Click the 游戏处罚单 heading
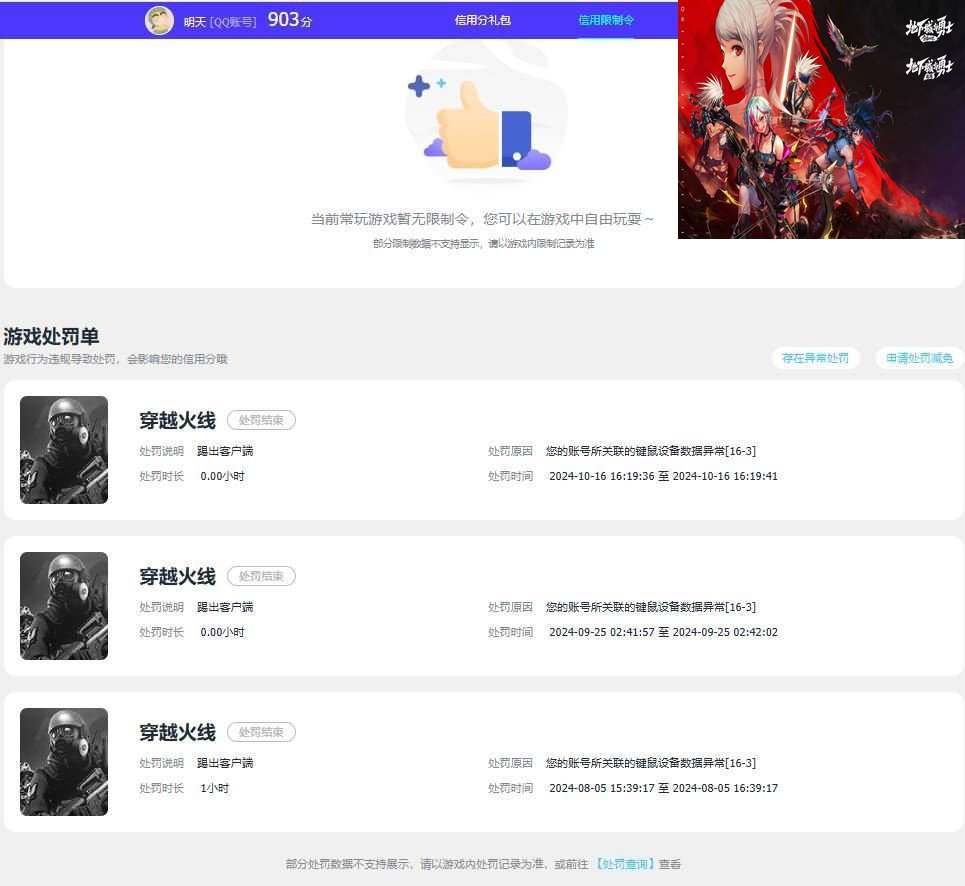The width and height of the screenshot is (965, 886). [x=51, y=337]
